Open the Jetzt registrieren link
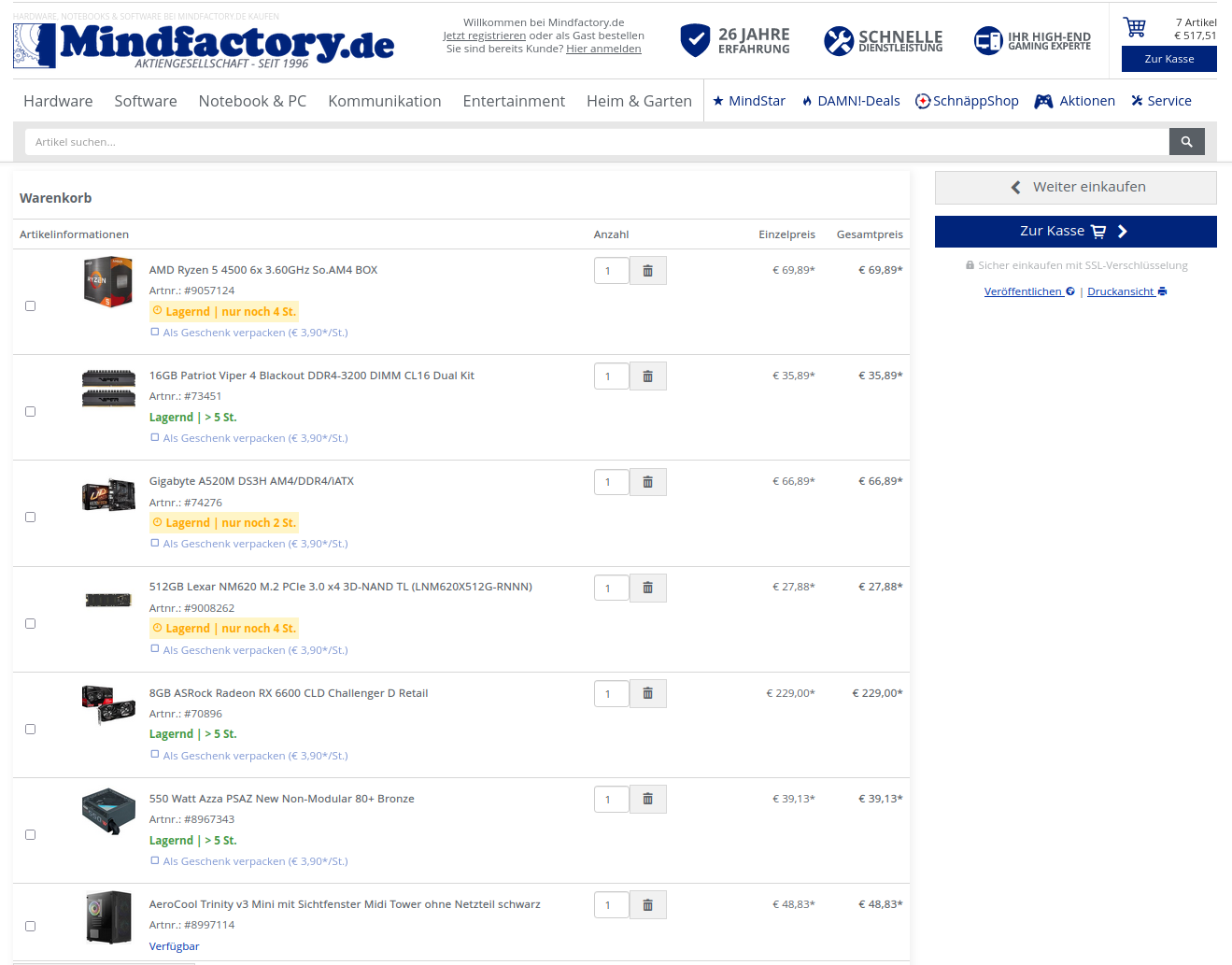 pyautogui.click(x=484, y=35)
